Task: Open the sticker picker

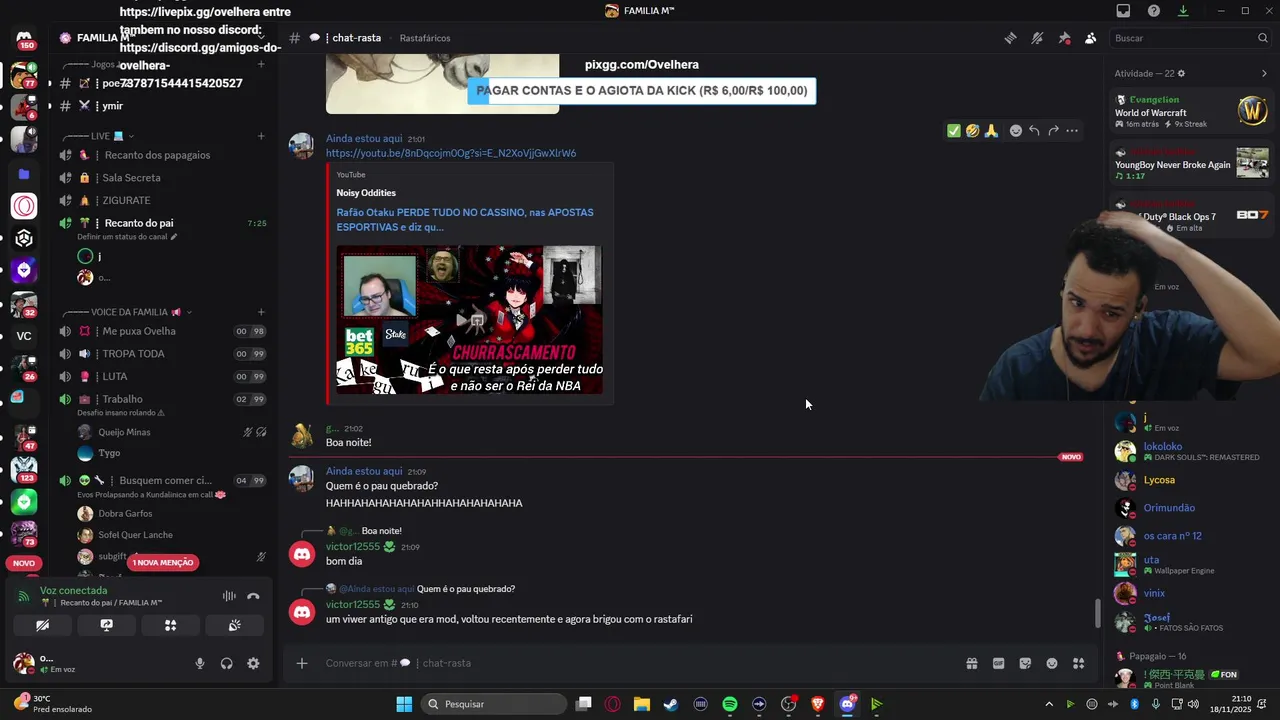Action: click(1025, 663)
